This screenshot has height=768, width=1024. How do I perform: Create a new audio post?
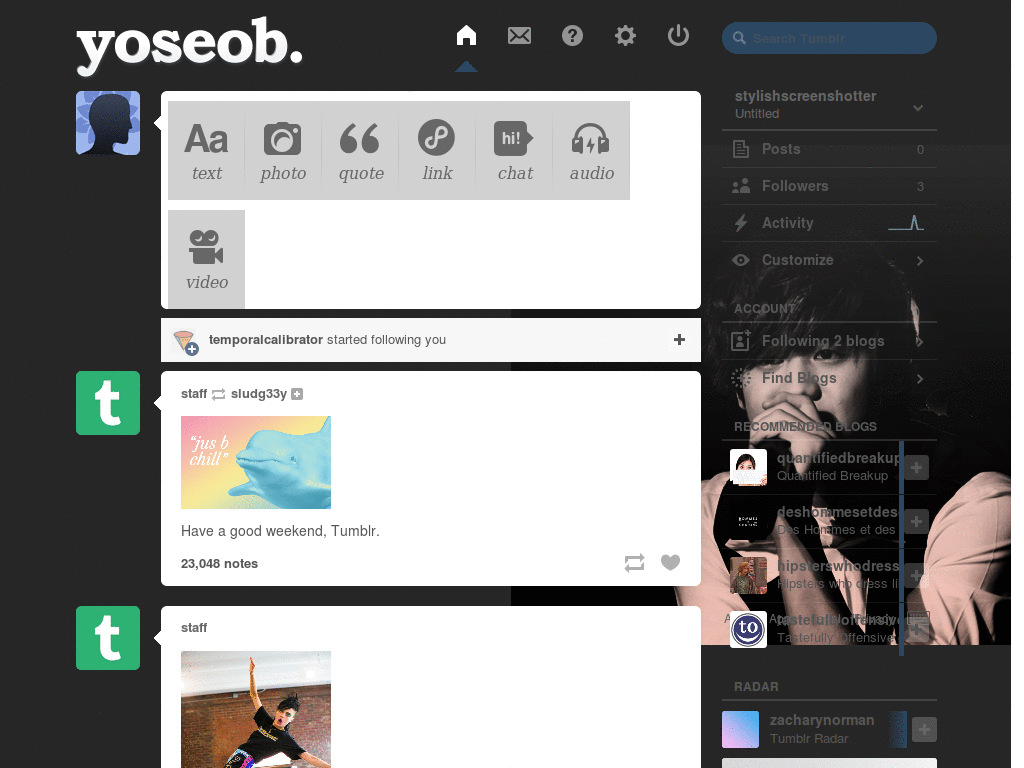coord(591,150)
